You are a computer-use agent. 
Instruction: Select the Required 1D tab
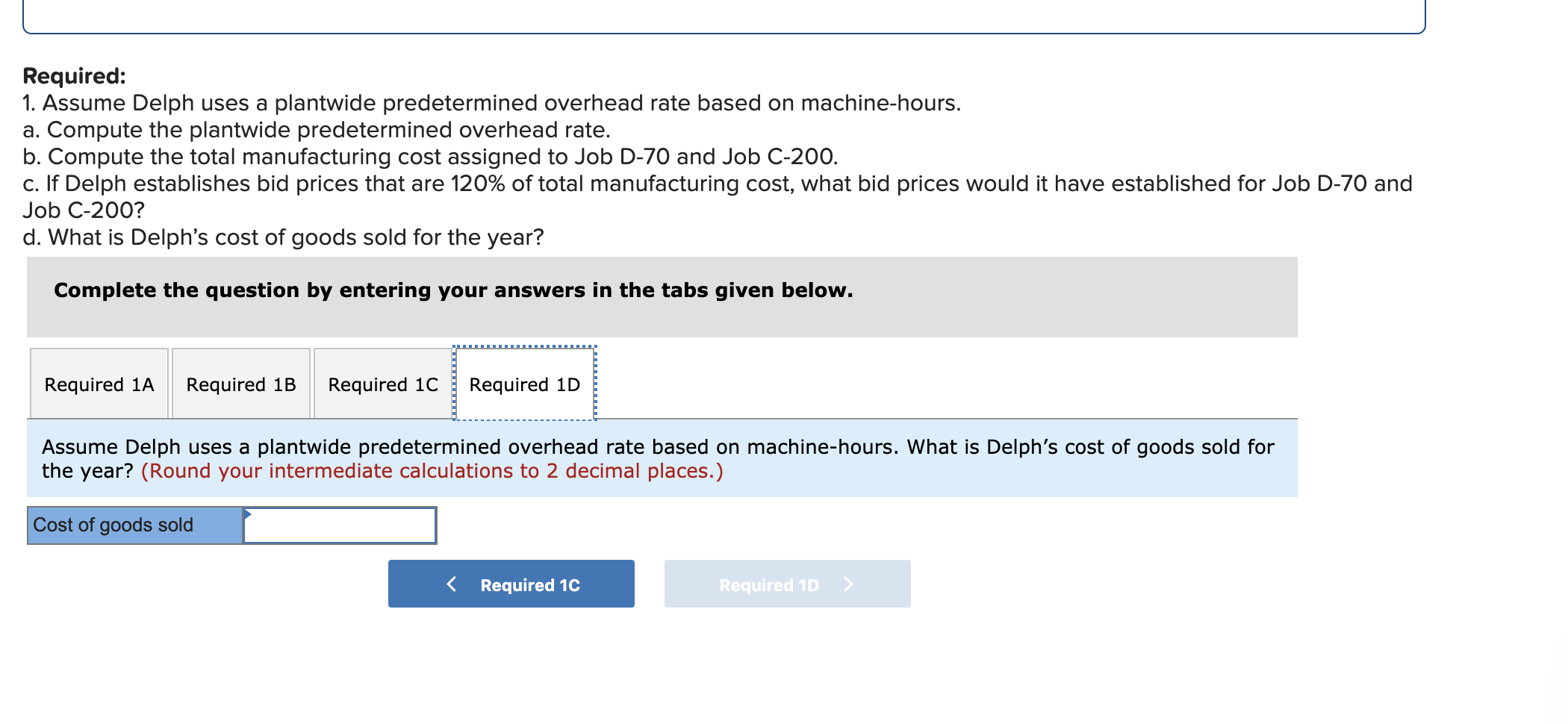(x=523, y=384)
